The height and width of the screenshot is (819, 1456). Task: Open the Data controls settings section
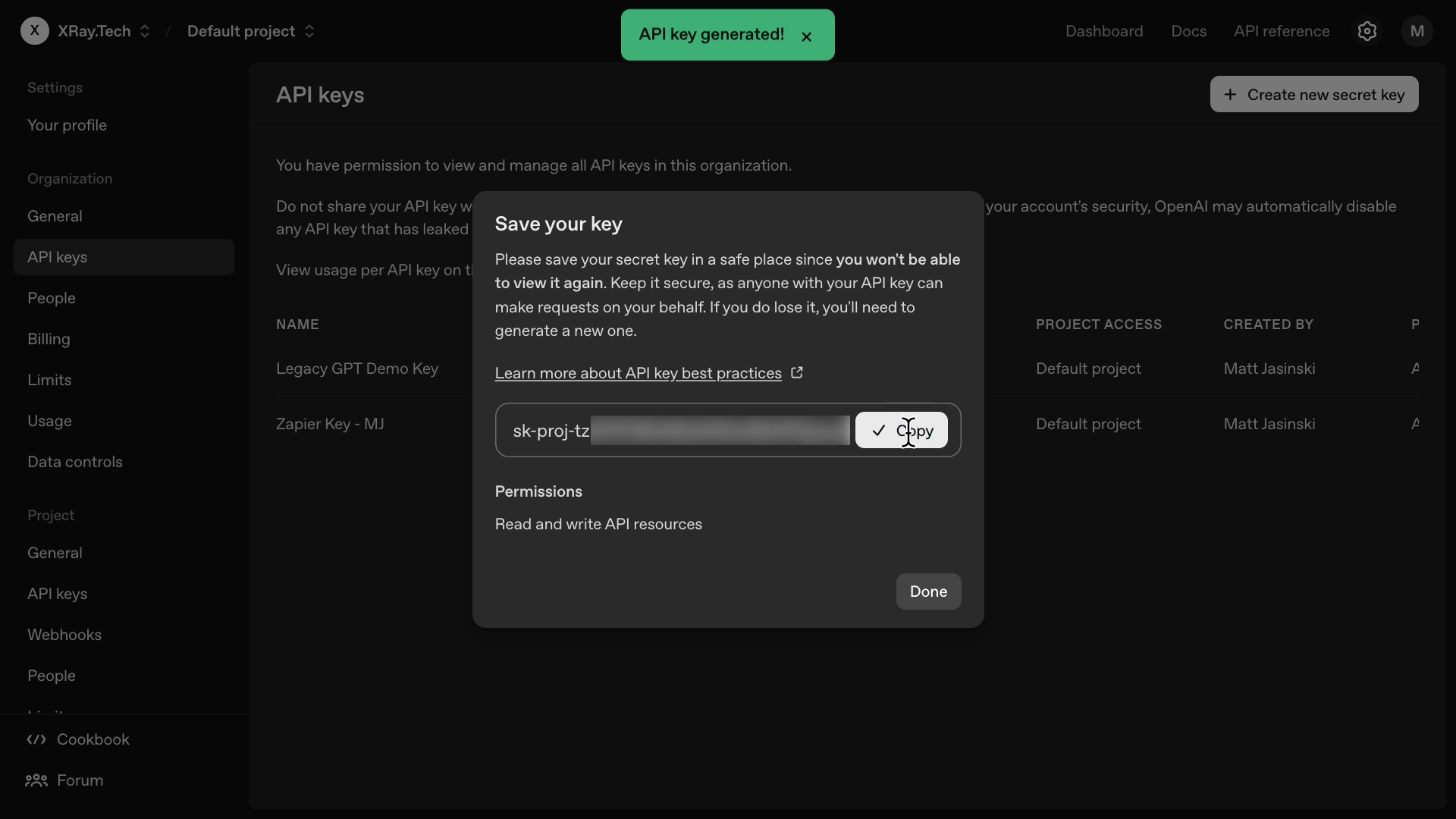point(75,462)
